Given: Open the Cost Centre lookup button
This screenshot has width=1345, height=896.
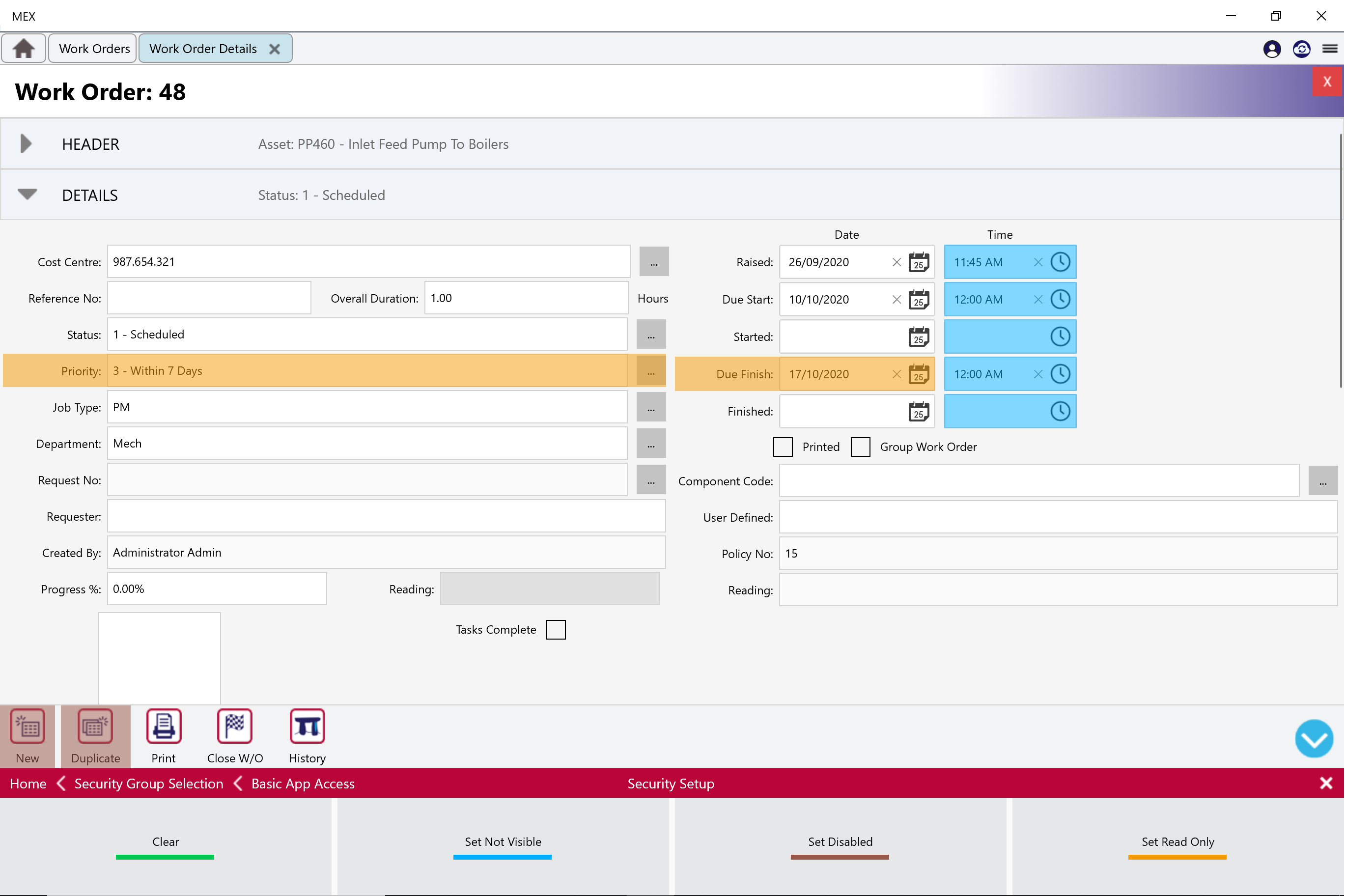Looking at the screenshot, I should 654,262.
